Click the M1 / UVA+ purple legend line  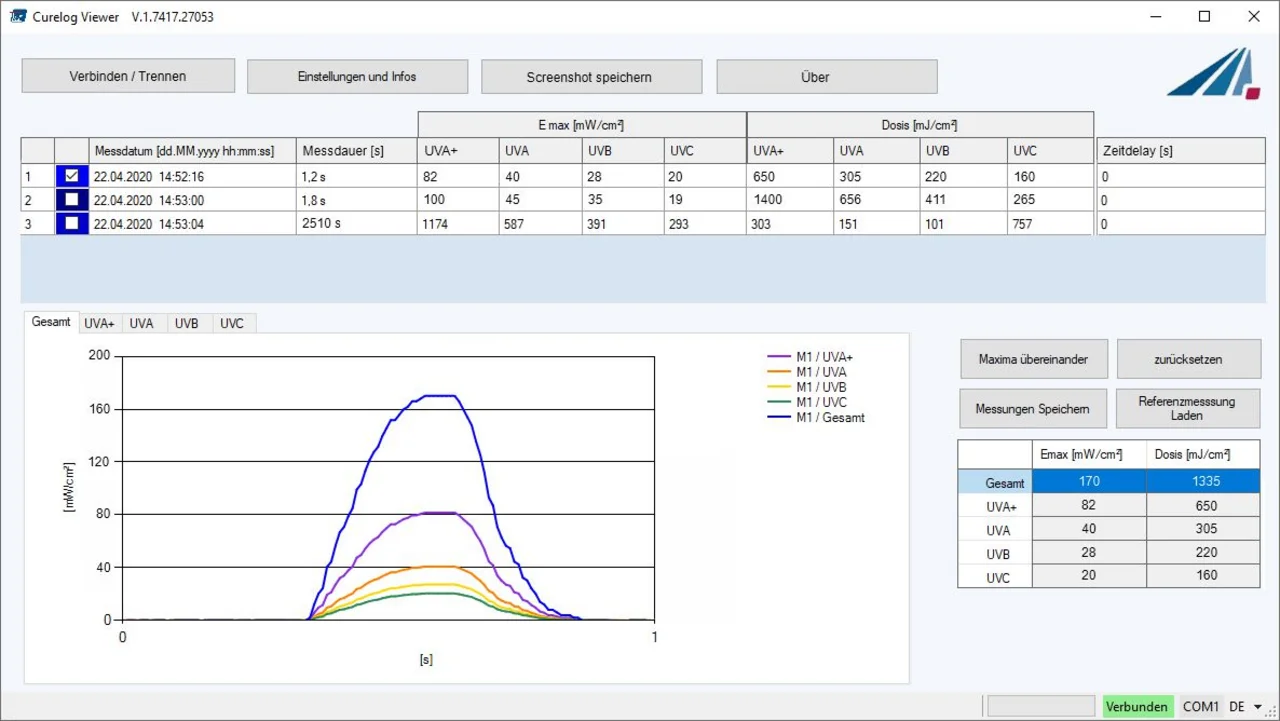[780, 357]
